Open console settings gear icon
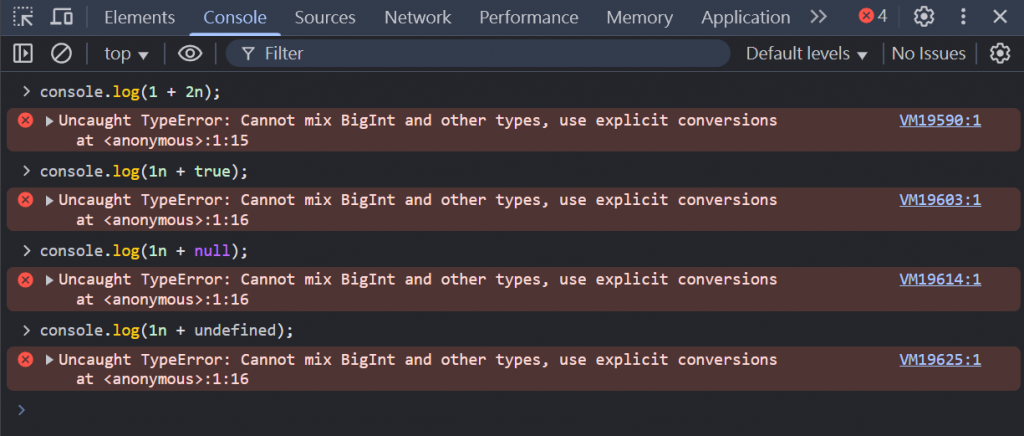This screenshot has width=1024, height=436. pos(999,54)
